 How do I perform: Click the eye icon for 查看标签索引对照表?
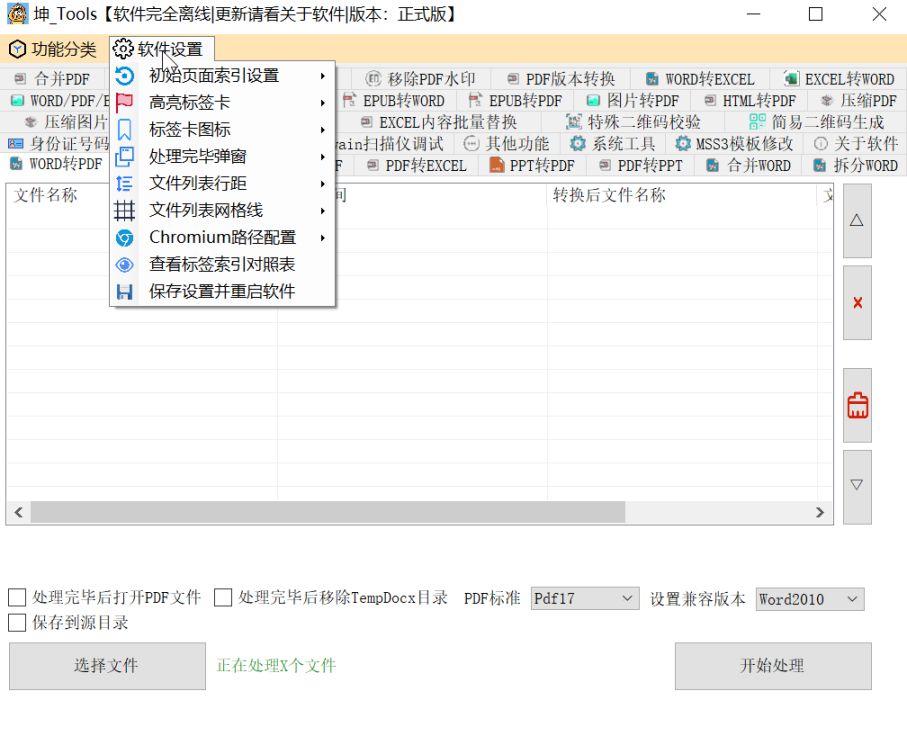pos(124,265)
